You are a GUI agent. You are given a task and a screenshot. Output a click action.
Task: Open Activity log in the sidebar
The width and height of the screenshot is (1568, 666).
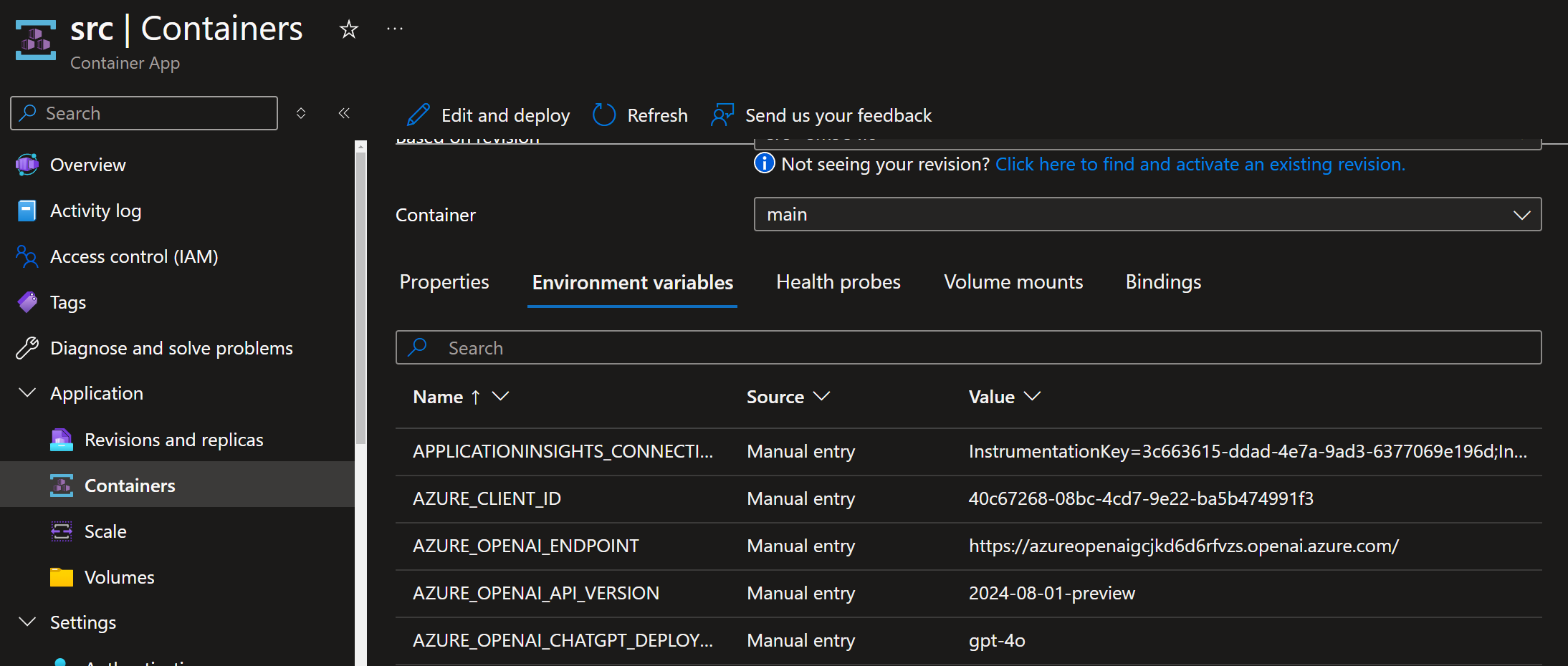point(95,211)
